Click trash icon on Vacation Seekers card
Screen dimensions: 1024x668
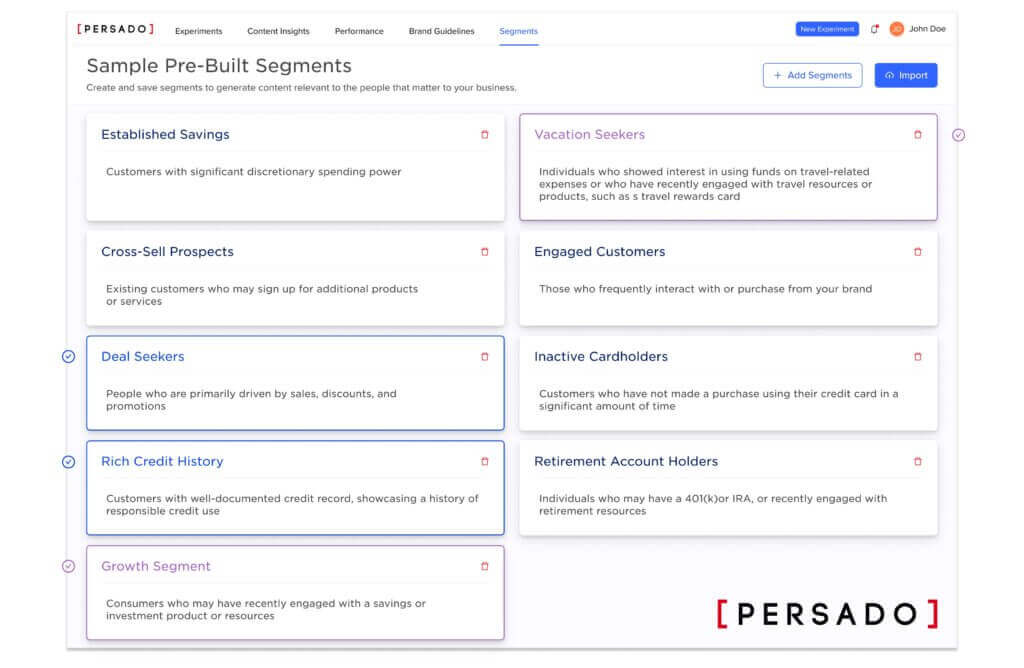click(918, 135)
